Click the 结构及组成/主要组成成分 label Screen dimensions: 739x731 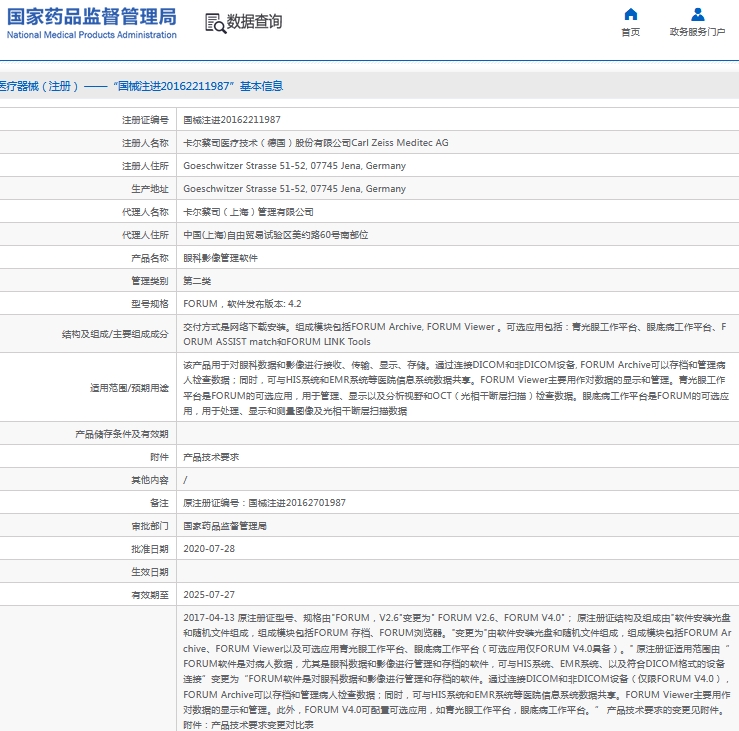pos(115,334)
